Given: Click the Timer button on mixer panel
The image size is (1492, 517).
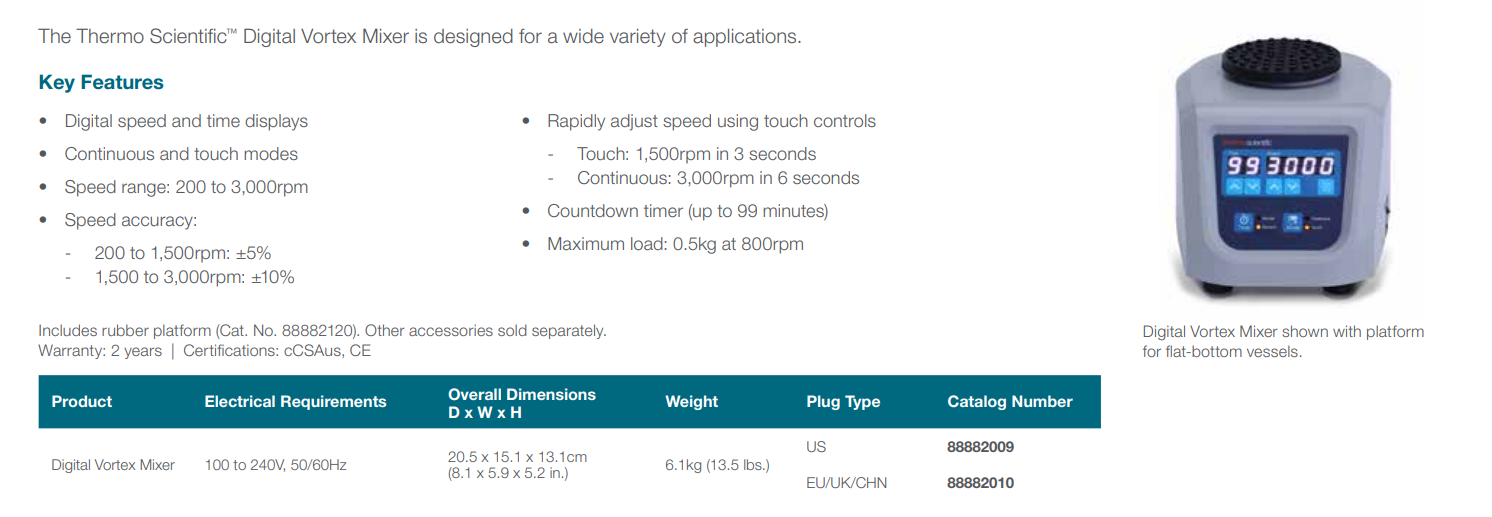Looking at the screenshot, I should point(1243,222).
